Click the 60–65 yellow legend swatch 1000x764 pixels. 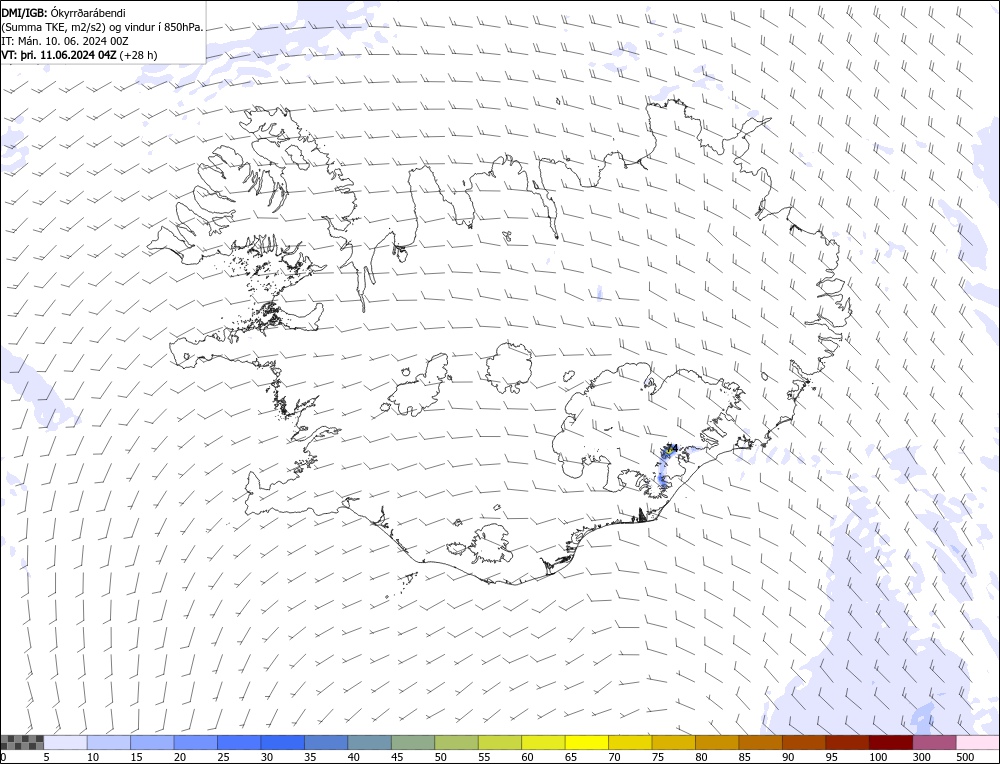click(x=543, y=742)
